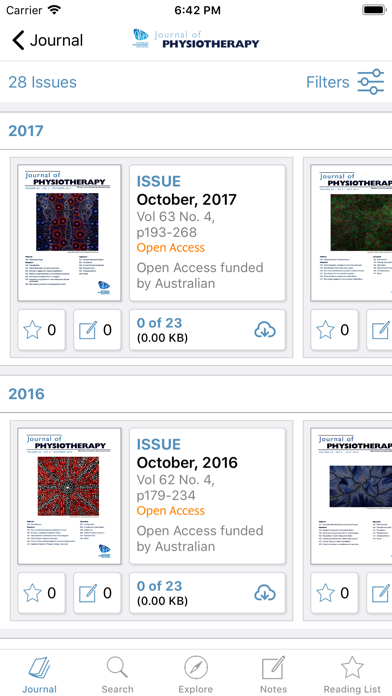Open the Filters slider icon
Viewport: 392px width, 696px height.
click(x=371, y=82)
